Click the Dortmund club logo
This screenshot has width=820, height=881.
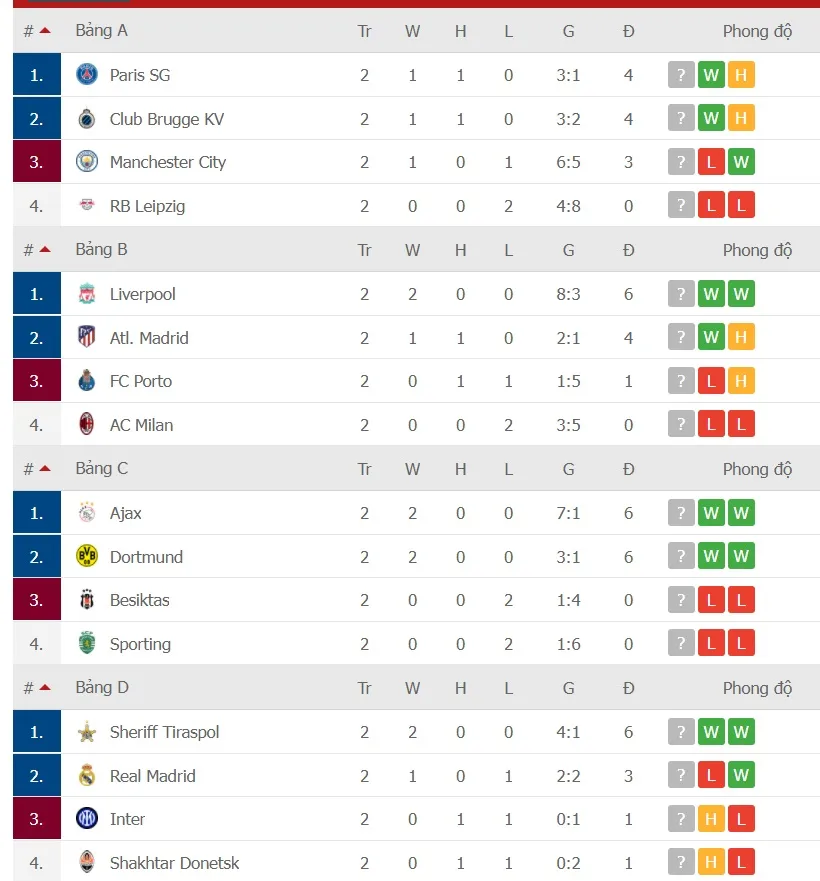86,556
